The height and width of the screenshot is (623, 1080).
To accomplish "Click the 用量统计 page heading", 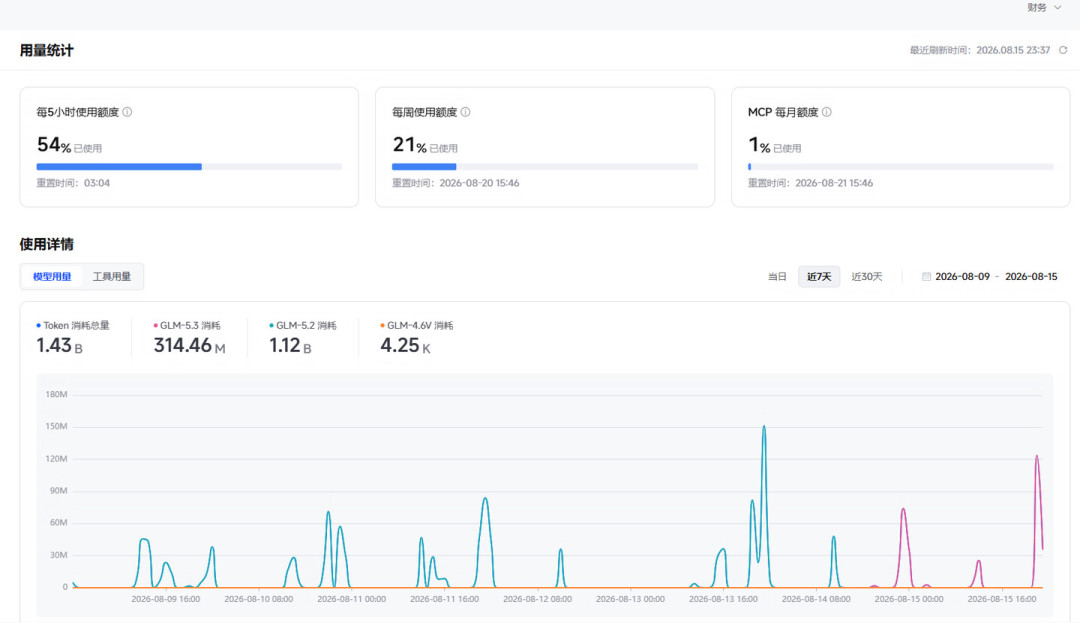I will pos(46,50).
